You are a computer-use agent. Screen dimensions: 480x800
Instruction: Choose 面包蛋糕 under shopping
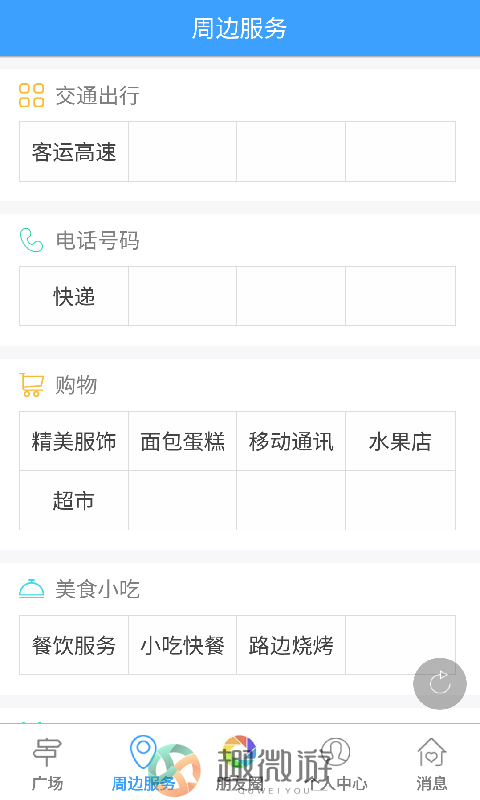pyautogui.click(x=183, y=441)
